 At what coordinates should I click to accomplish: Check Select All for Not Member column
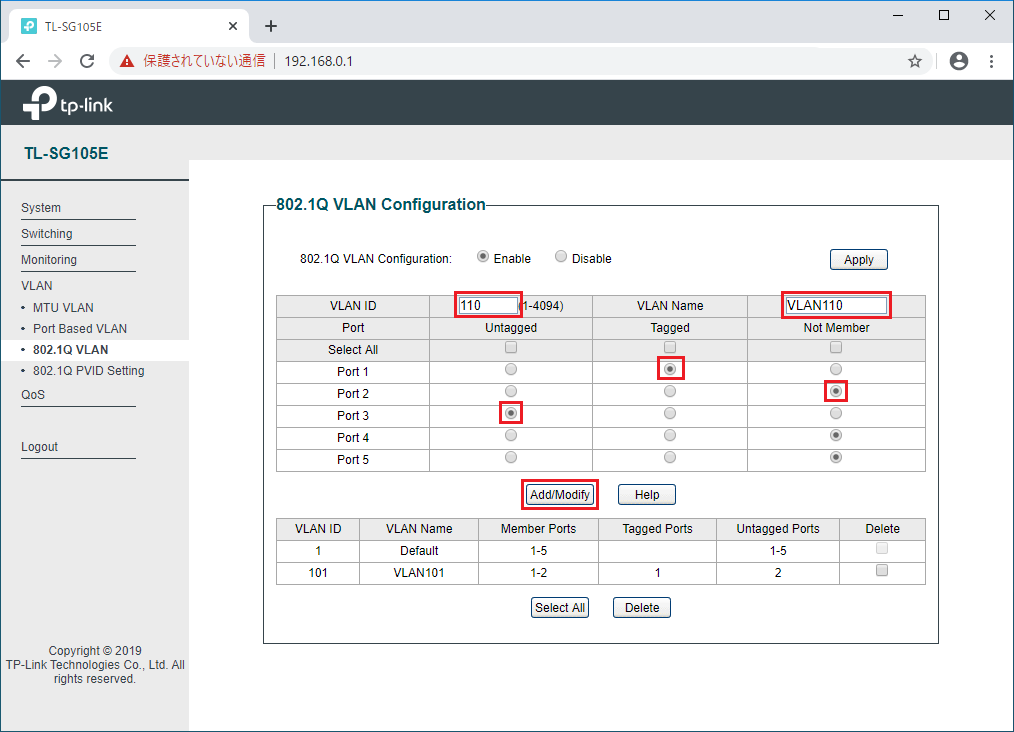[x=836, y=348]
